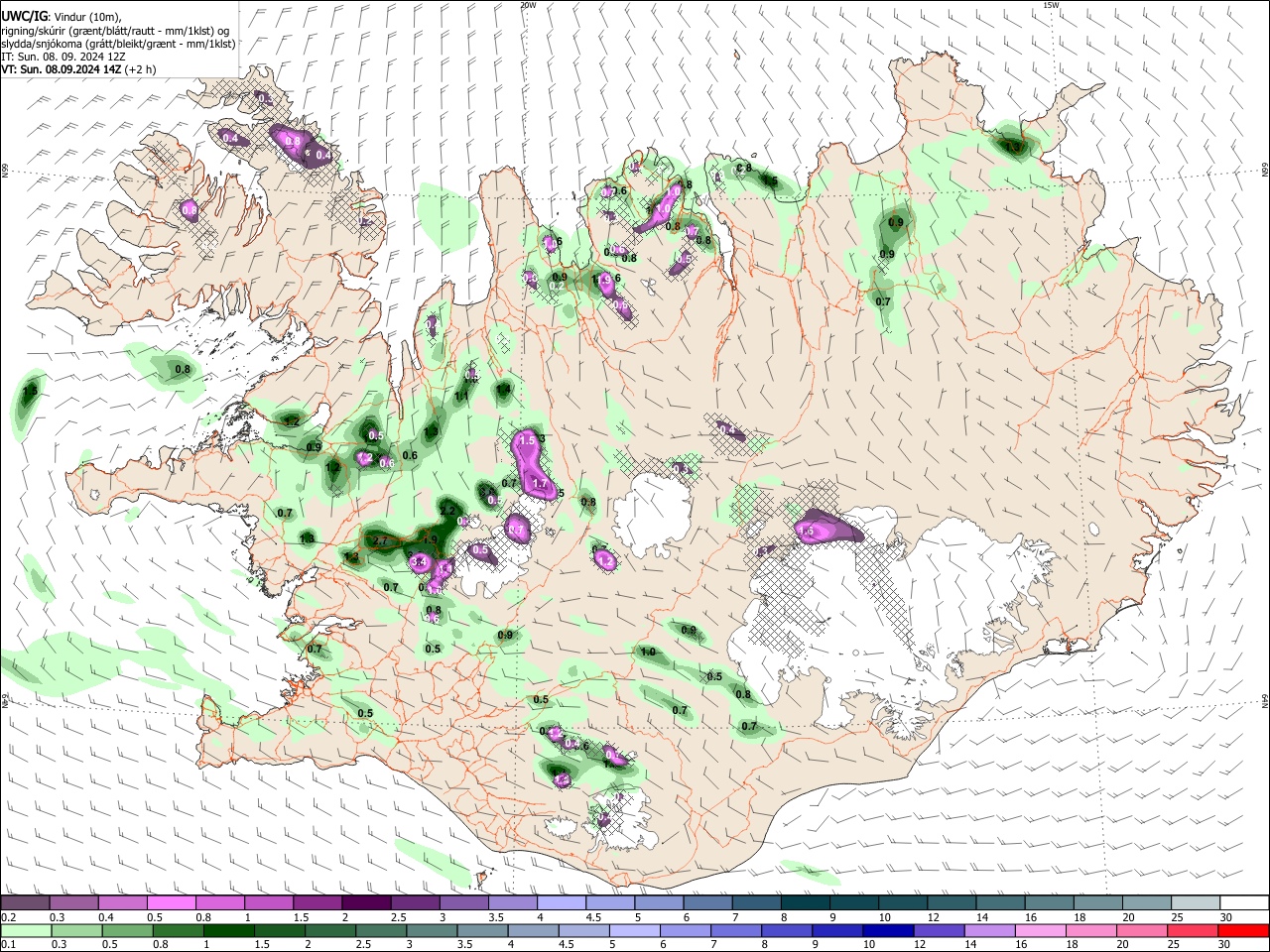Pick the darkest green 1 swatch in rain legend
This screenshot has height=952, width=1270.
[228, 931]
